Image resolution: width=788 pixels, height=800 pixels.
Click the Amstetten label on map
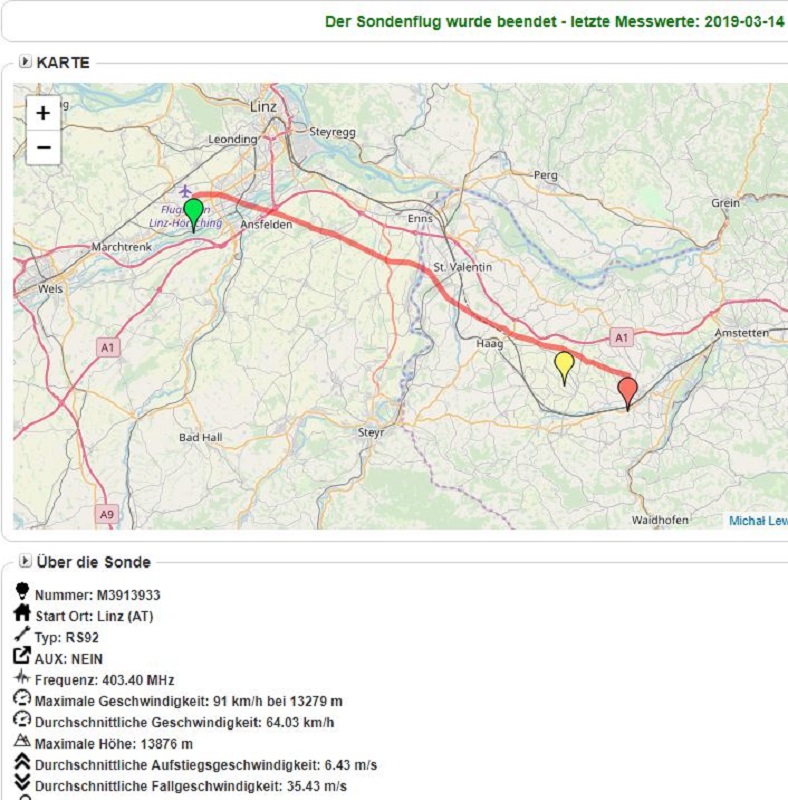click(x=741, y=333)
